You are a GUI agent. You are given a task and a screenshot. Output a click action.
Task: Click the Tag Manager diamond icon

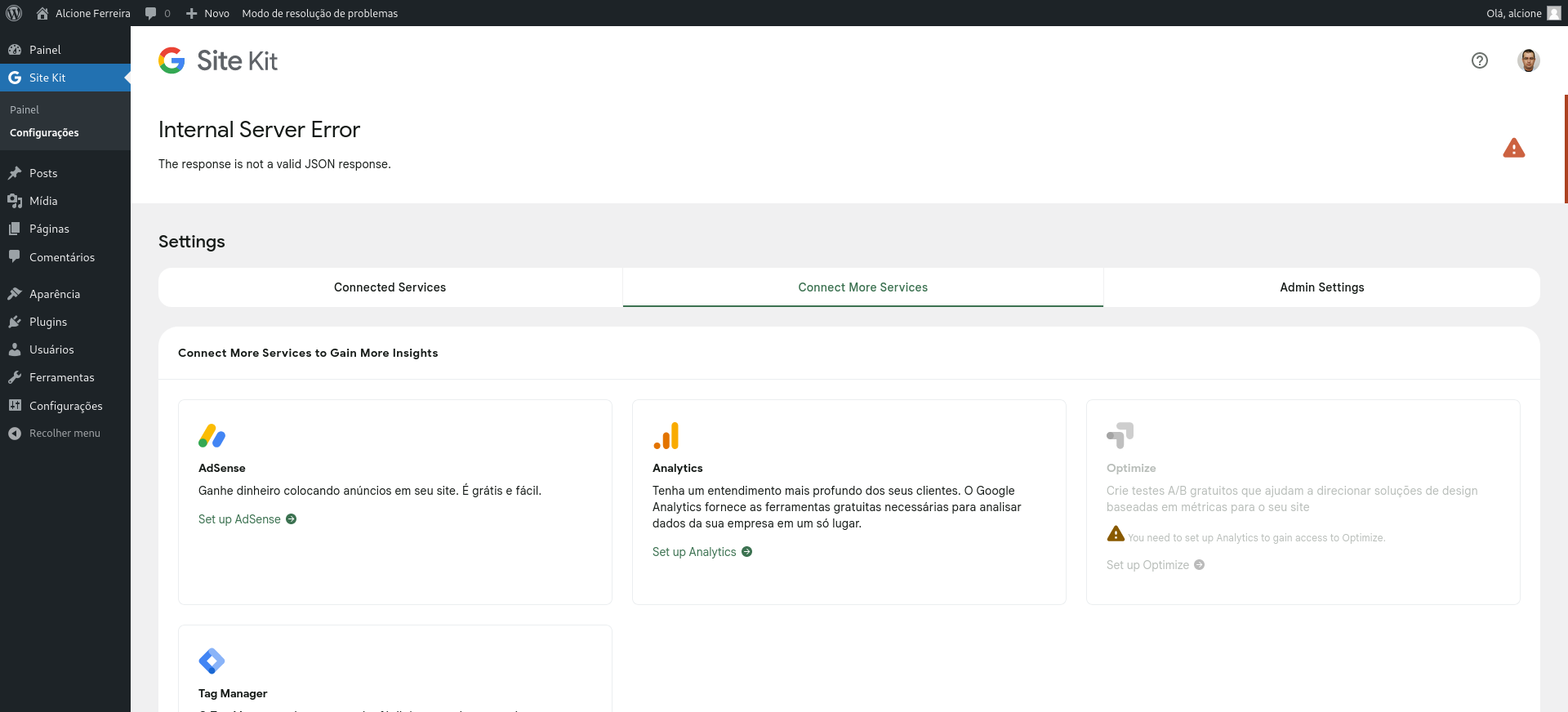pos(212,661)
